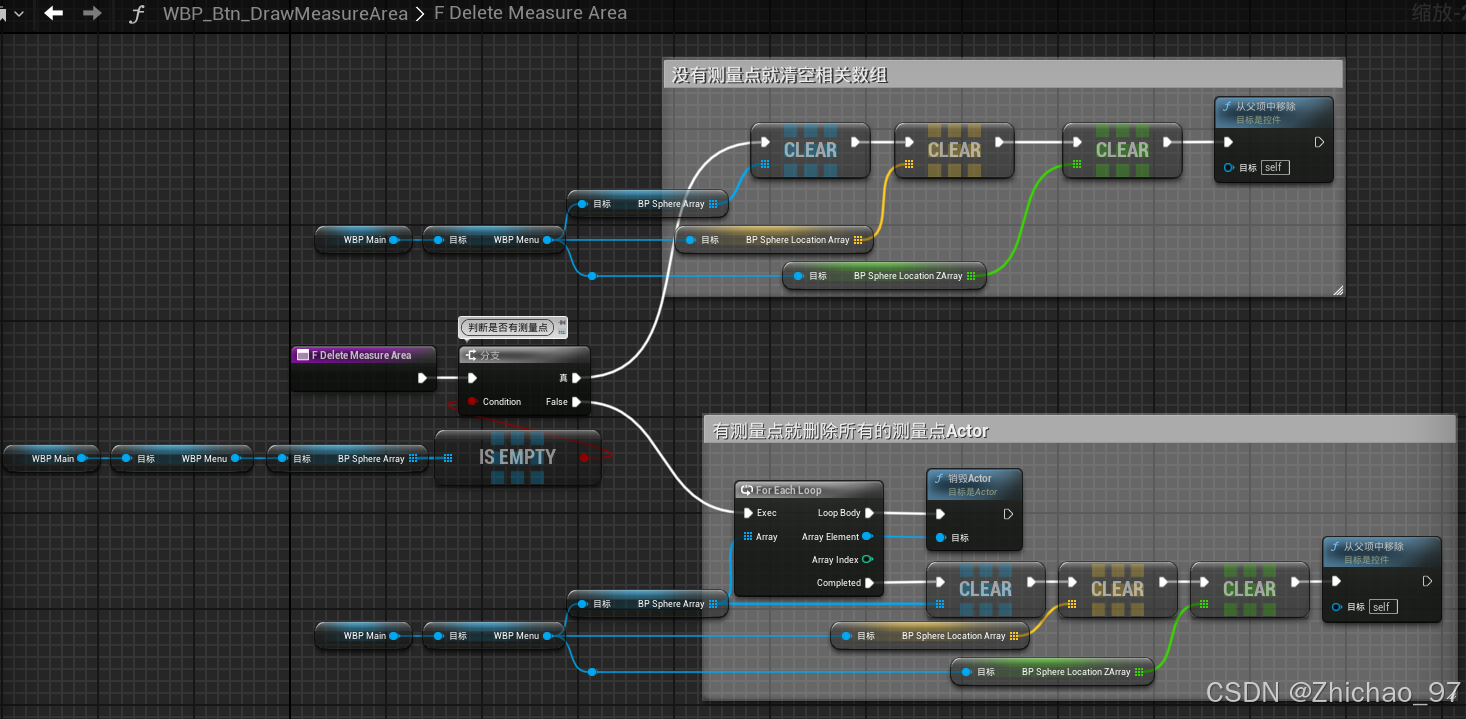This screenshot has height=719, width=1466.
Task: Toggle the pin icon on 判断是否有测量点 bubble
Action: (562, 323)
